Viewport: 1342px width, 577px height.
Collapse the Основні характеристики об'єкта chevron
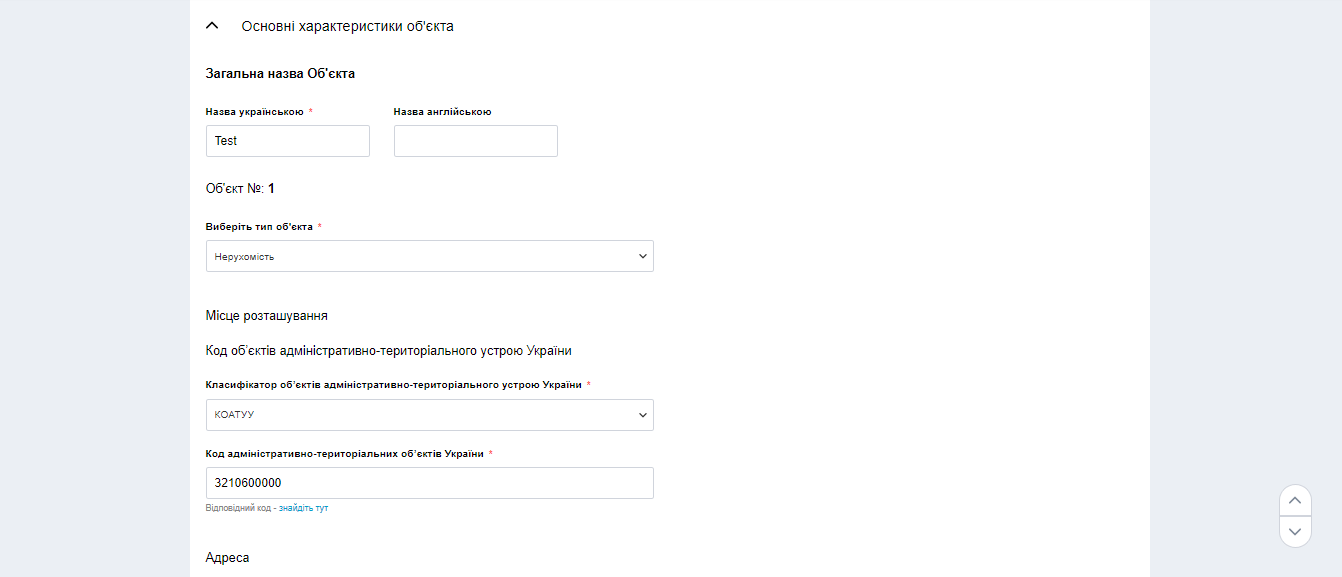[x=212, y=26]
